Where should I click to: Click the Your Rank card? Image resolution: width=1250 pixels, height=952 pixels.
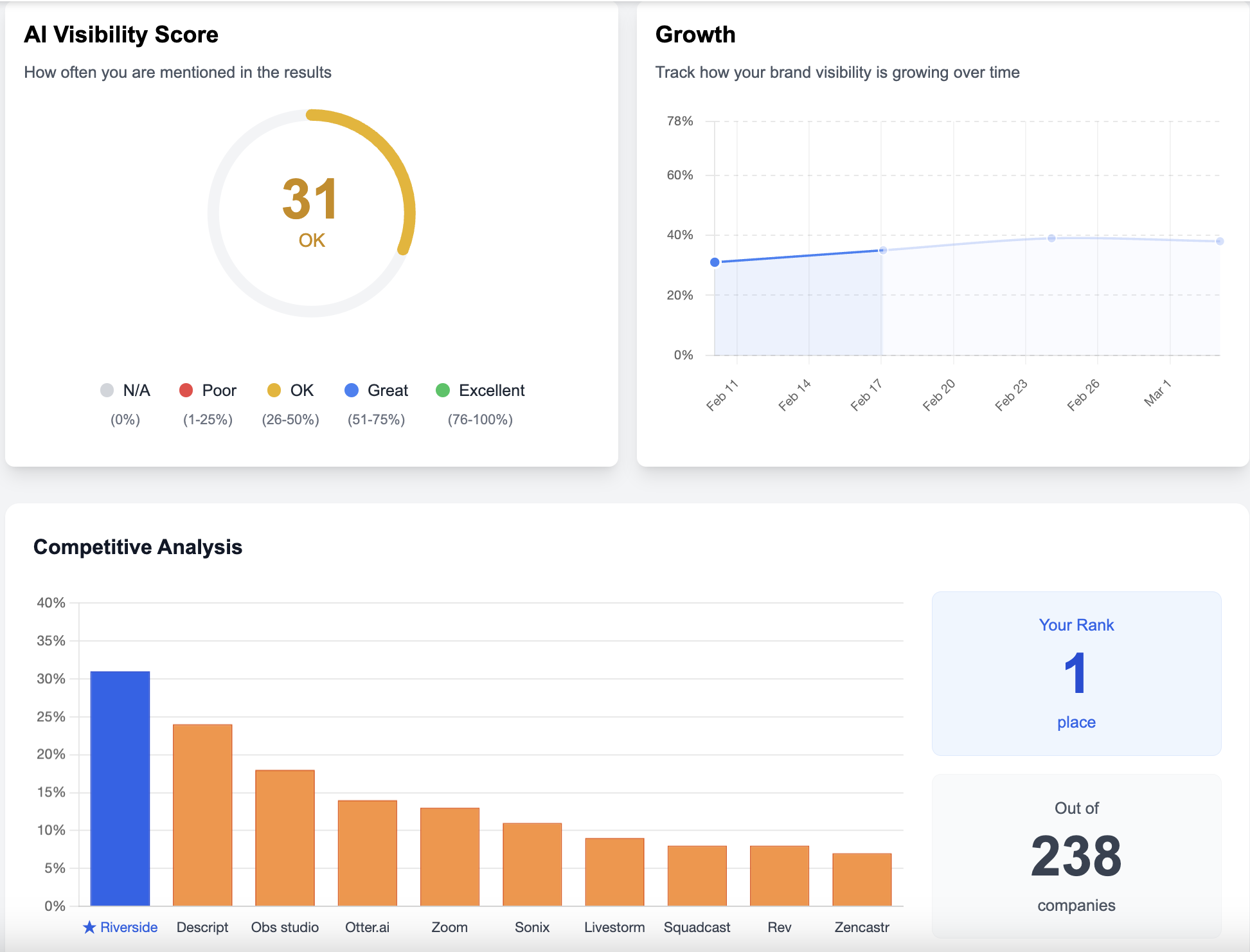click(x=1076, y=673)
